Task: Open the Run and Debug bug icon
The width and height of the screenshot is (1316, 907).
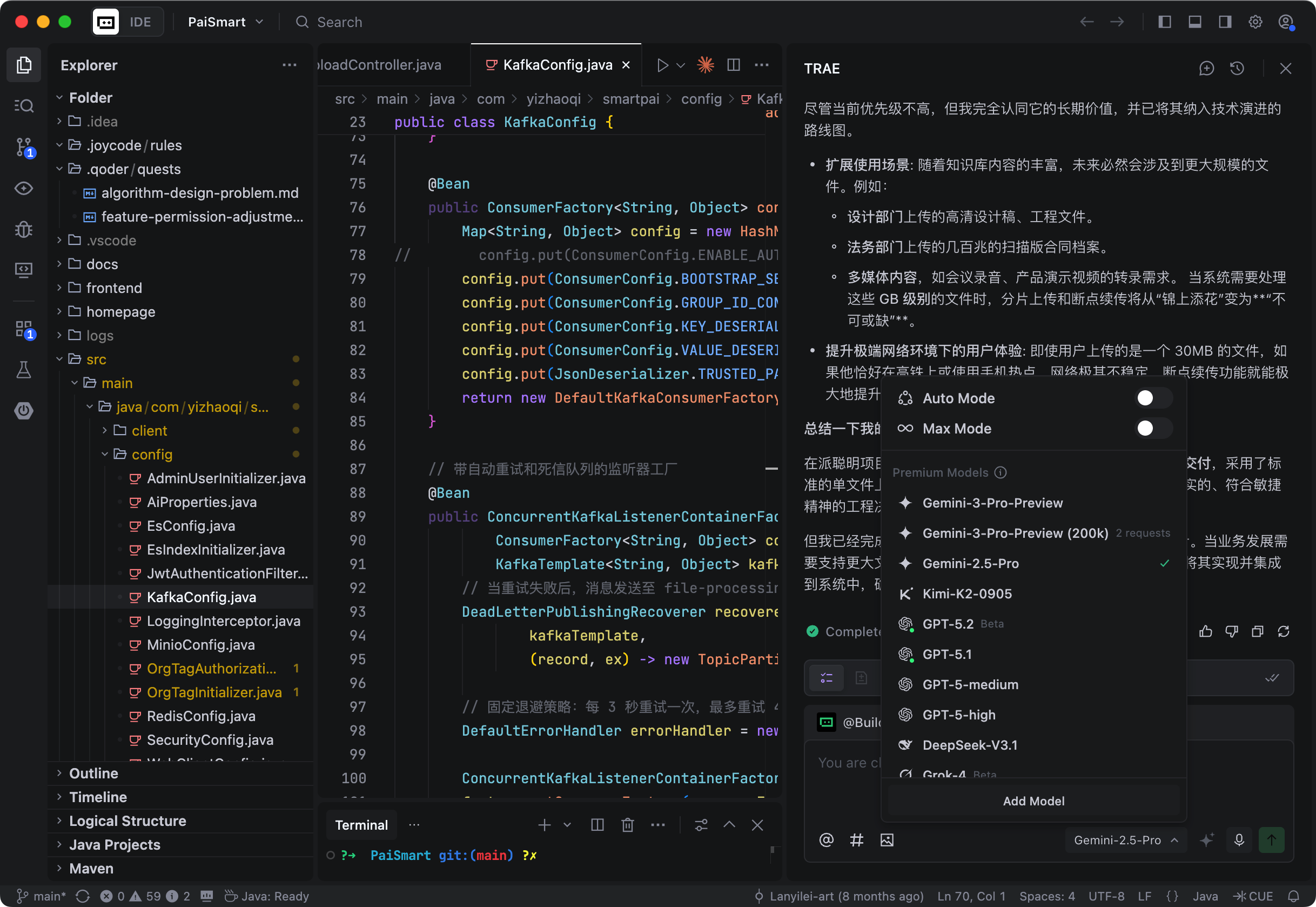Action: pos(24,229)
